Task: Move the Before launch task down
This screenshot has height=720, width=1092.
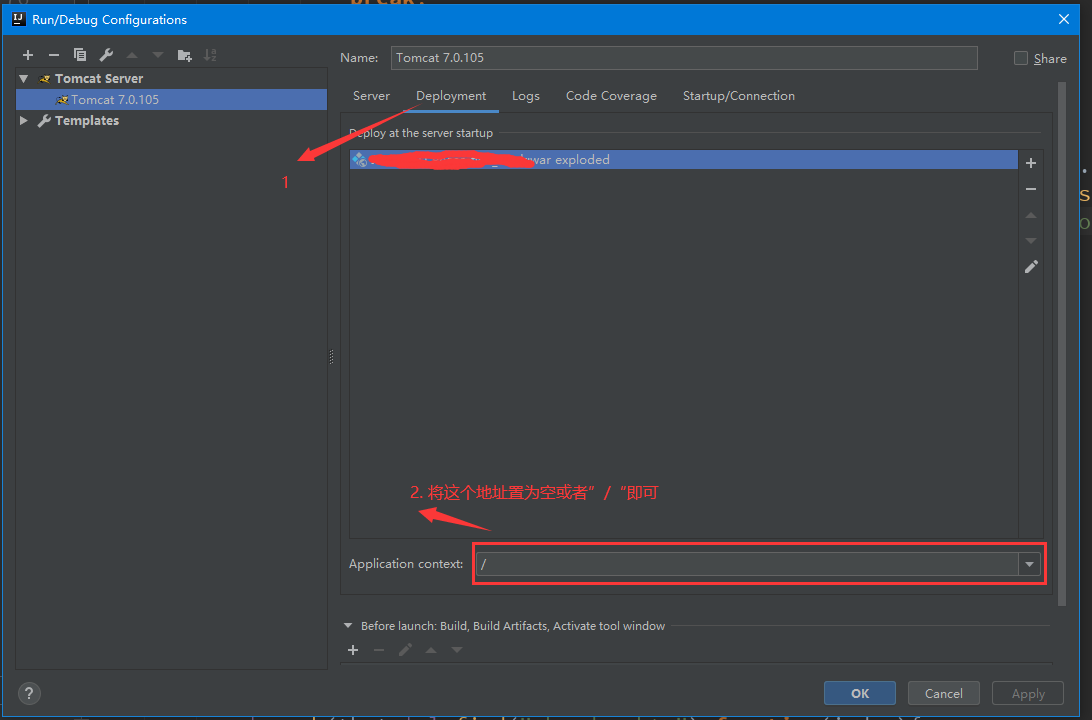Action: (457, 650)
